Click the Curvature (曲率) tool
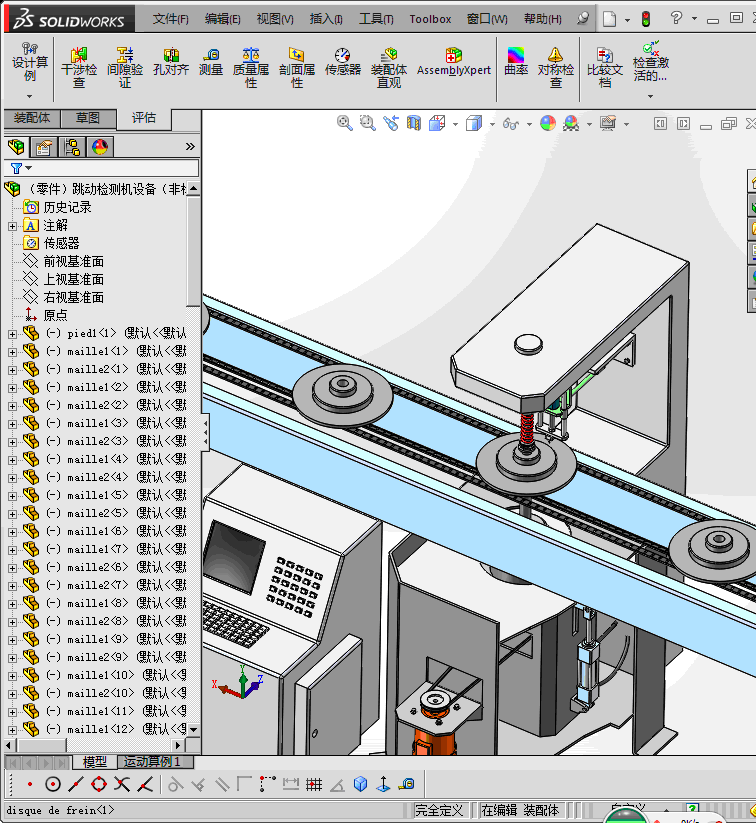Viewport: 756px width, 823px height. coord(516,62)
